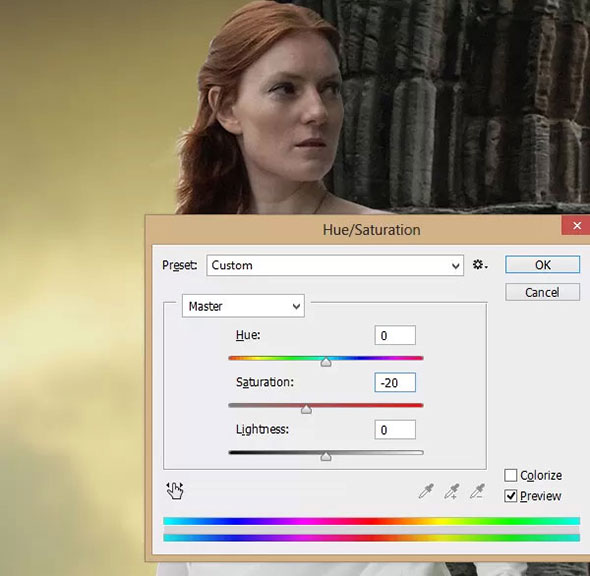Expand the Master channel dropdown
Viewport: 590px width, 576px height.
243,306
